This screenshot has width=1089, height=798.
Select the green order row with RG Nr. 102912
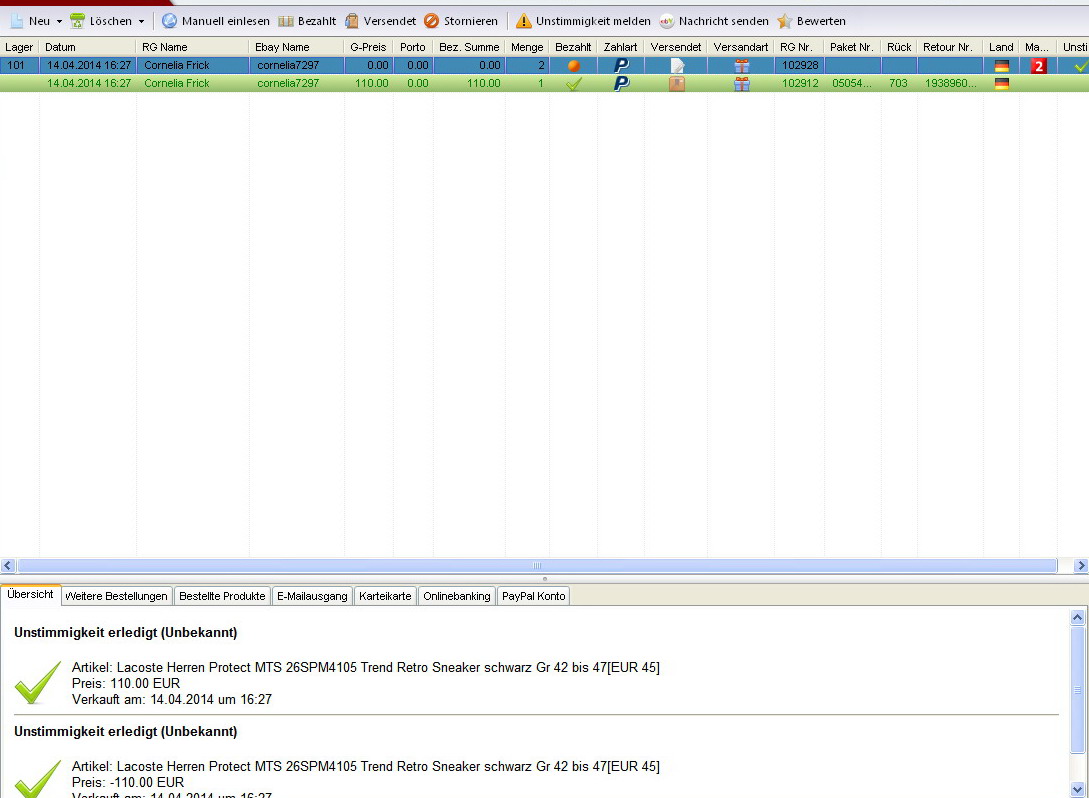click(400, 84)
